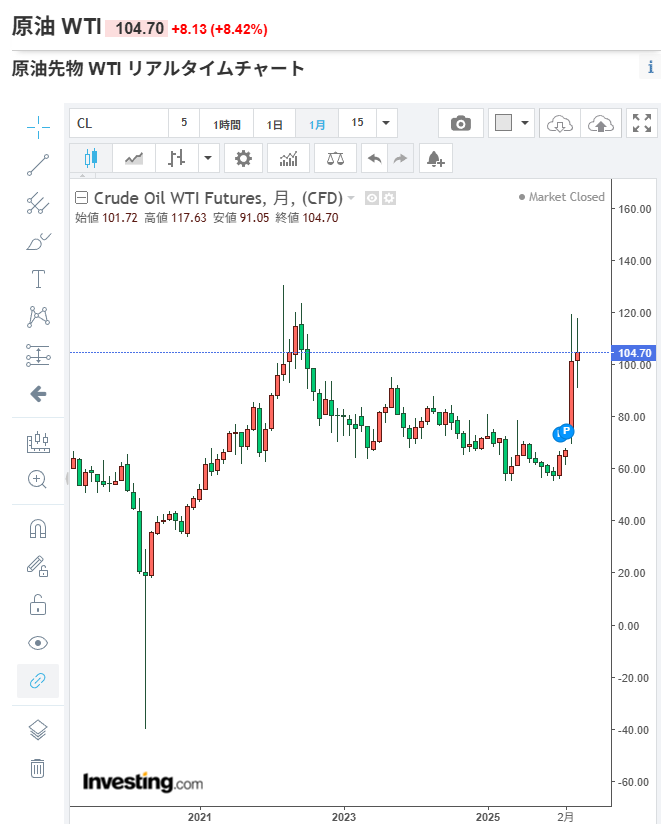Switch to the 1日 interval
Viewport: 661px width, 824px height.
(275, 124)
